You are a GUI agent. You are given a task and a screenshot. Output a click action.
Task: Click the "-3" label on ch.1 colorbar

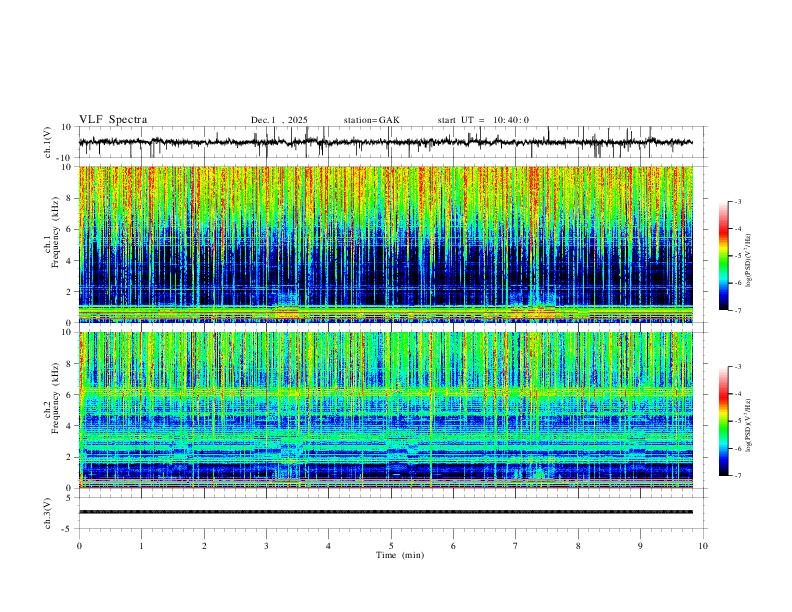(737, 201)
